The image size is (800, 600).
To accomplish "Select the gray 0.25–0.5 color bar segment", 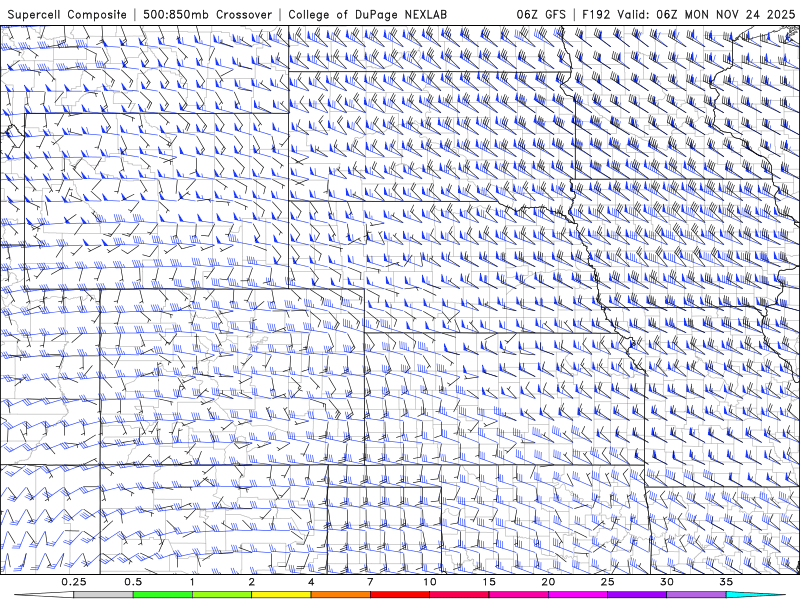I will [x=103, y=595].
